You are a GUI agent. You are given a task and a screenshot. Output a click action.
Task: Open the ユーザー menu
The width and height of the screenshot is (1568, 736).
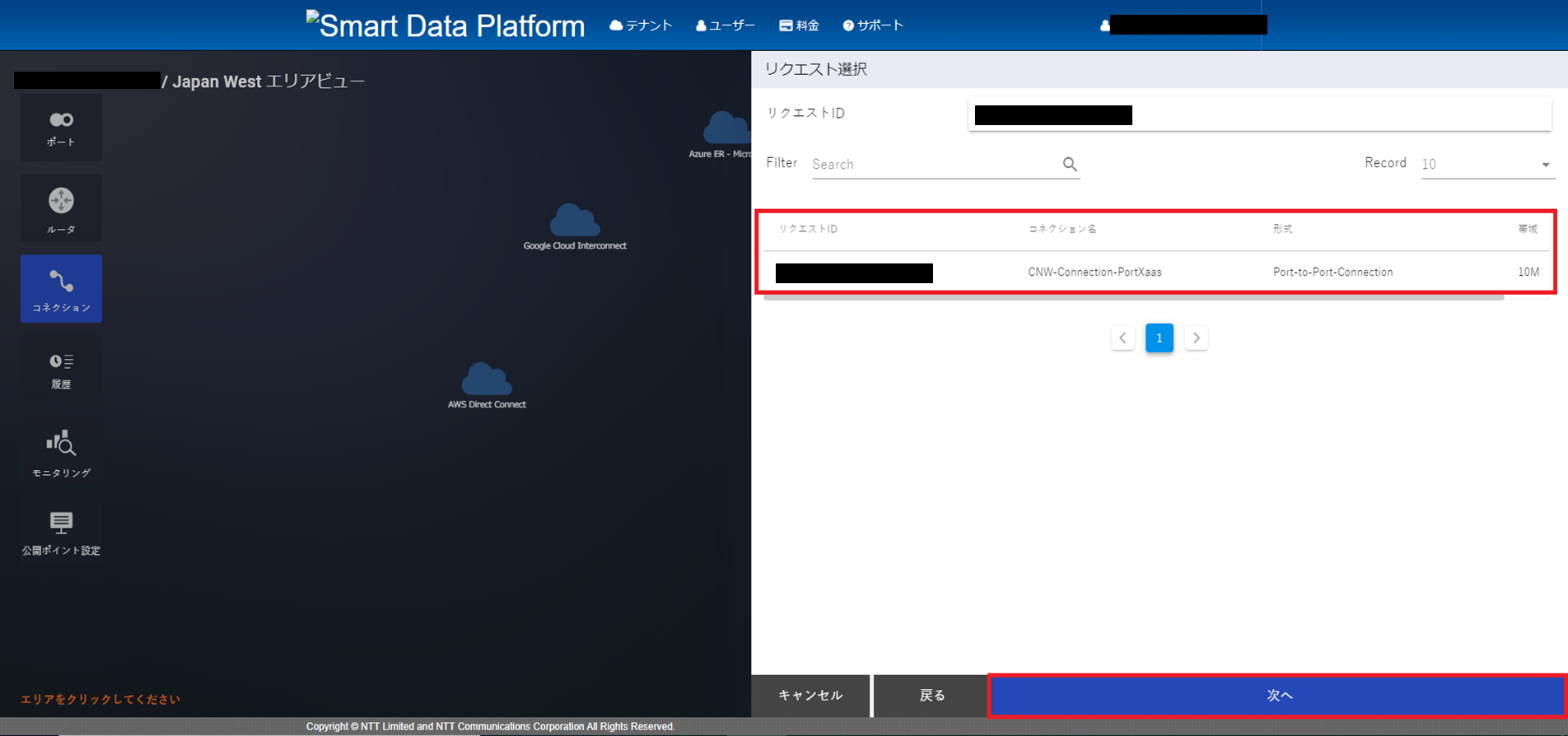click(725, 26)
